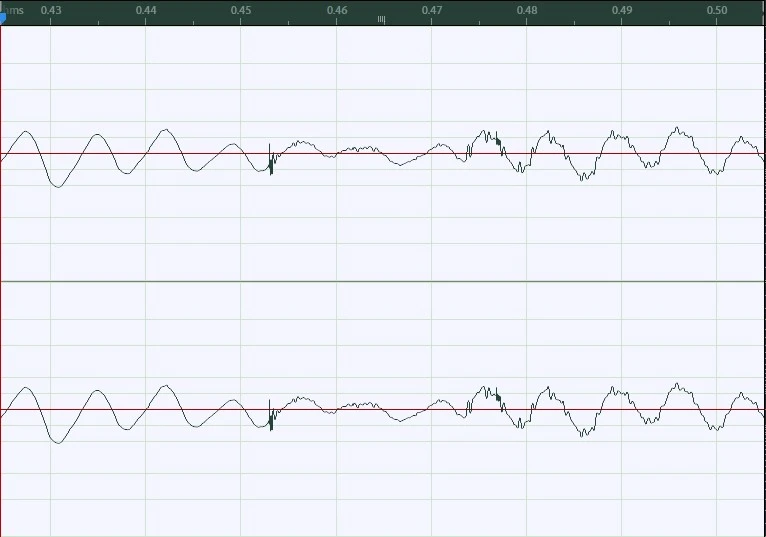
Task: Click the ms unit label in the ruler
Action: 15,9
